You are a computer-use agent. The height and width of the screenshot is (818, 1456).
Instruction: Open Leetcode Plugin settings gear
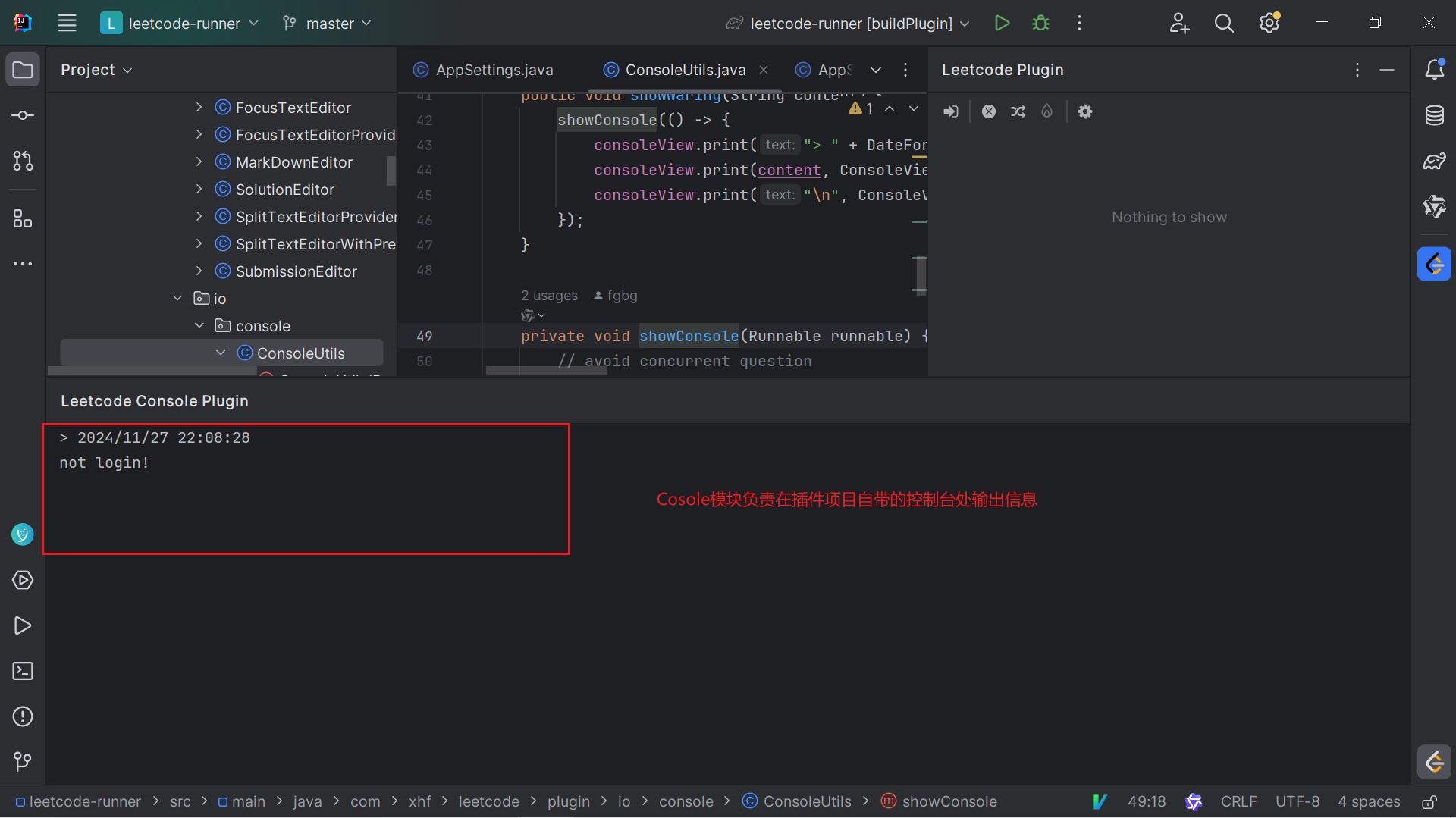[x=1085, y=111]
